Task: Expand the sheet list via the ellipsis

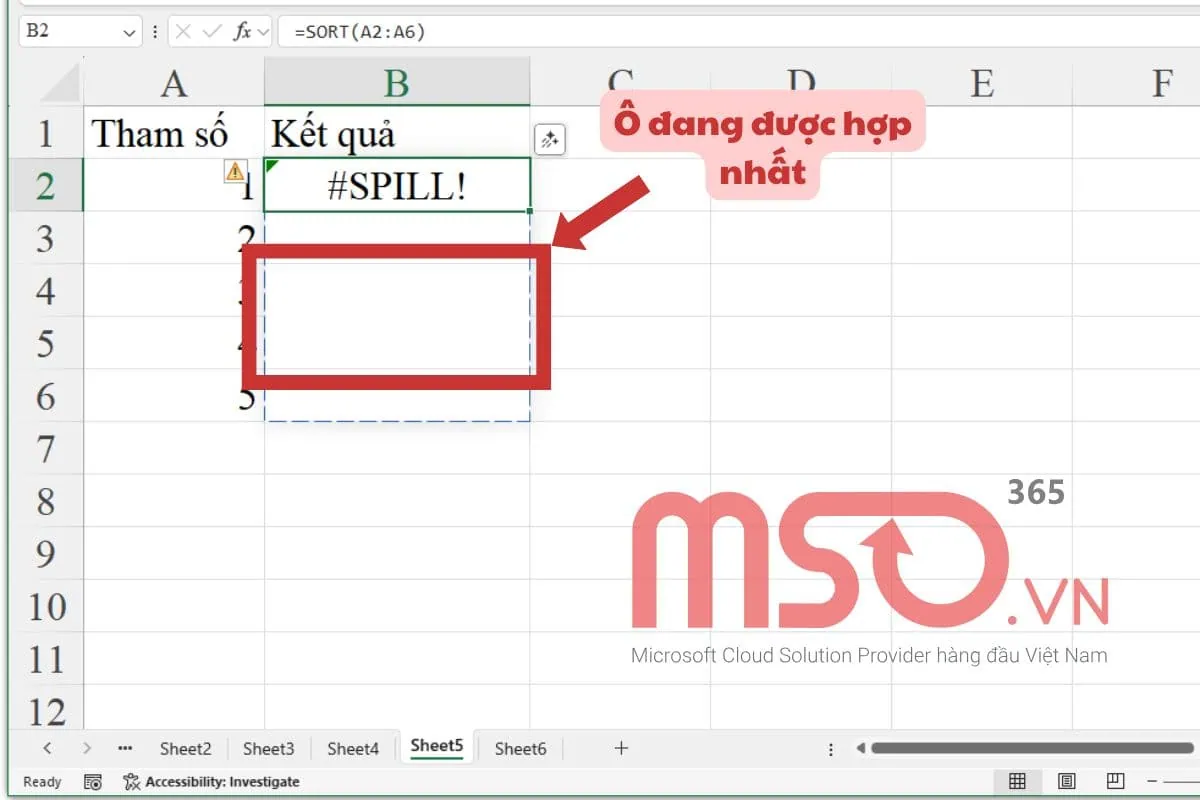Action: 125,747
